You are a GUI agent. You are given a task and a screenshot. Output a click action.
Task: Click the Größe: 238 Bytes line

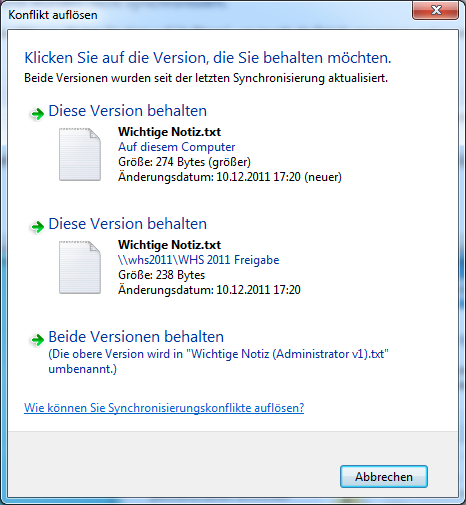(x=162, y=275)
